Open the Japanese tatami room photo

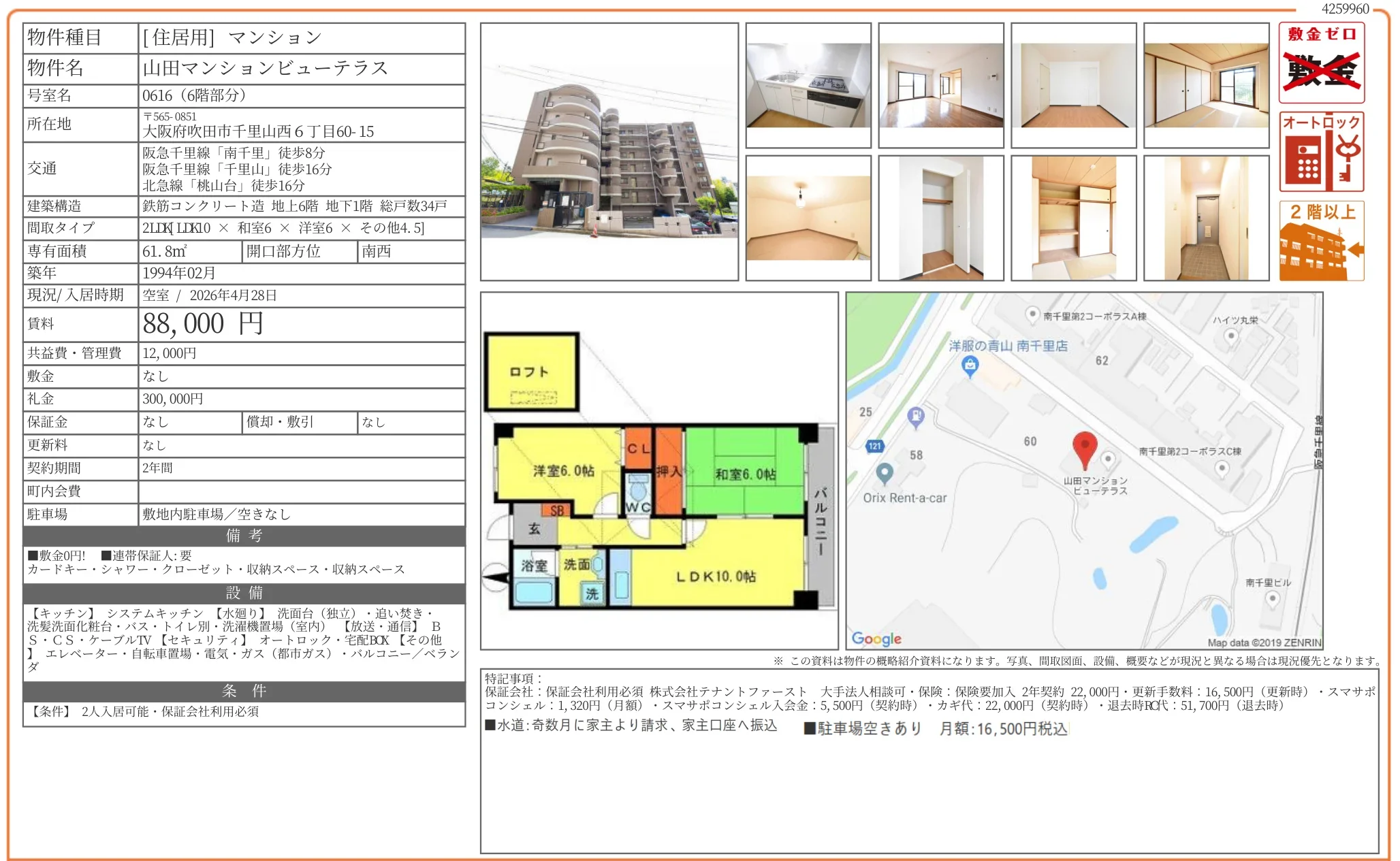1206,85
